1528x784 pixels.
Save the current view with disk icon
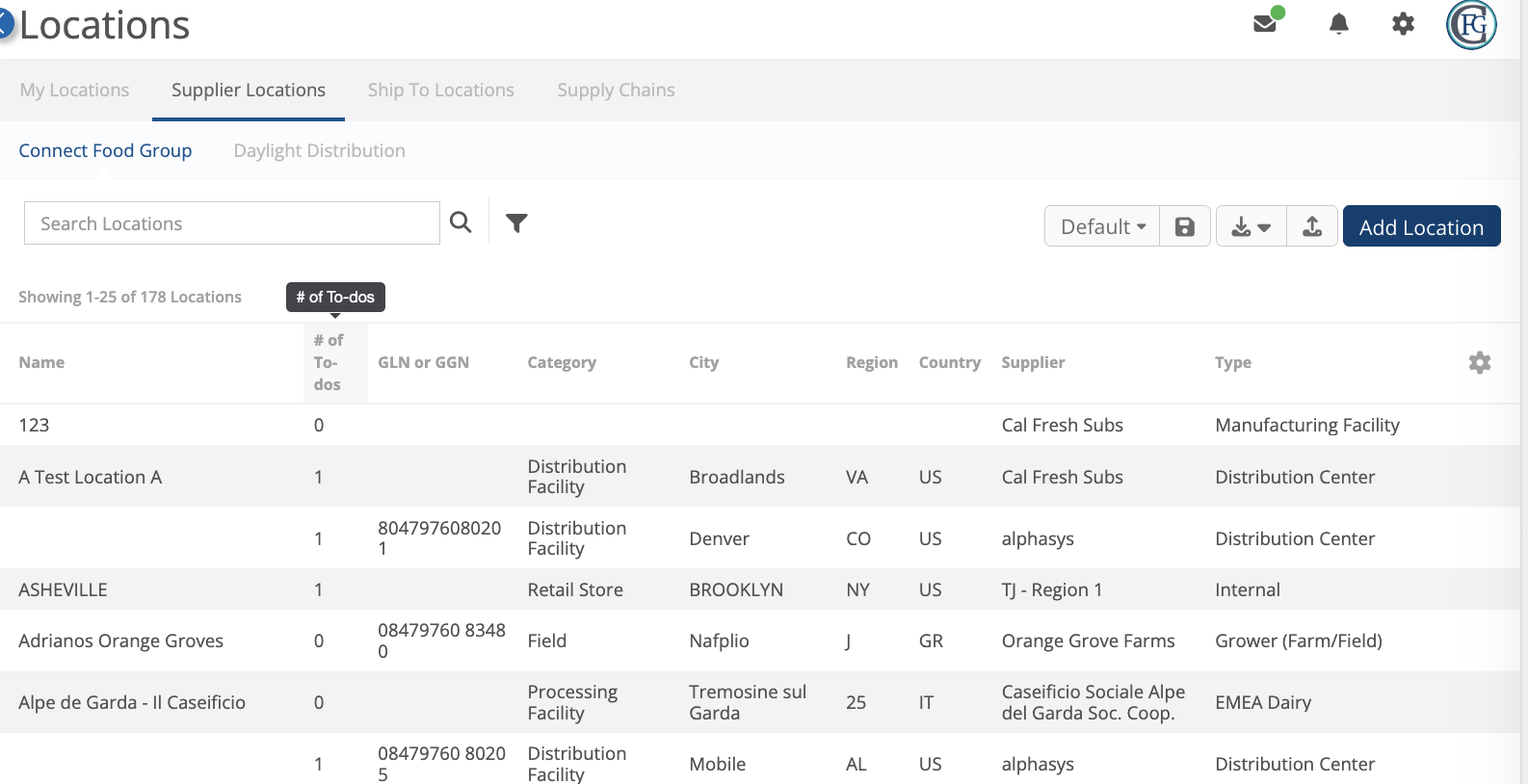click(1185, 226)
